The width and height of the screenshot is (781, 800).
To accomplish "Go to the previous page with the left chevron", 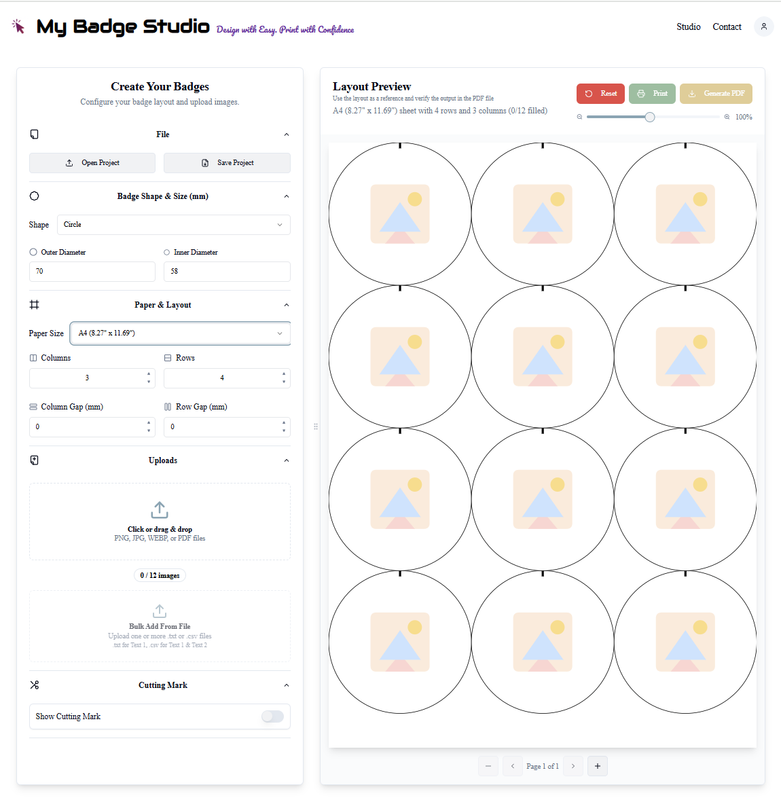I will coord(512,766).
